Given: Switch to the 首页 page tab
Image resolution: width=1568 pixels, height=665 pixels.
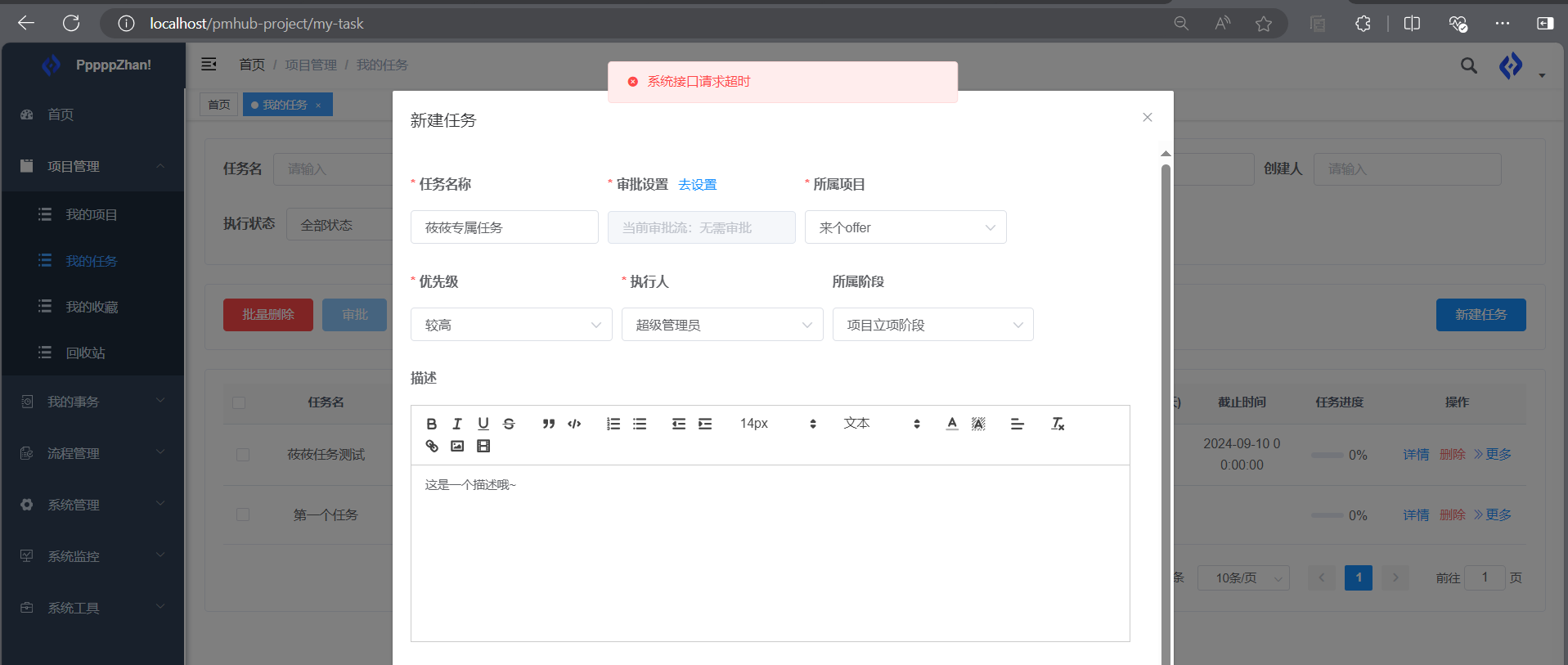Looking at the screenshot, I should coord(218,105).
